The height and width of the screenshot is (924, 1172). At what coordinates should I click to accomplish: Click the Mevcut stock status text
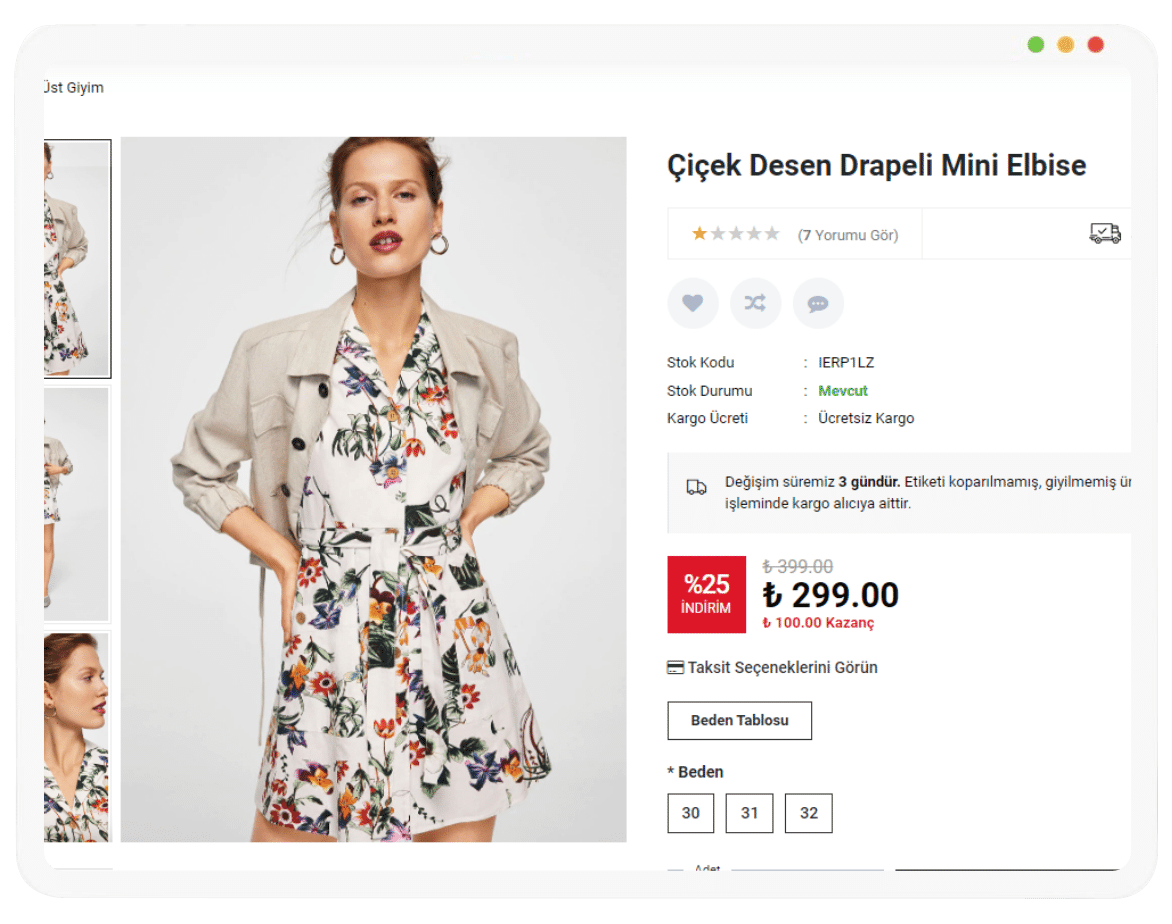point(841,390)
